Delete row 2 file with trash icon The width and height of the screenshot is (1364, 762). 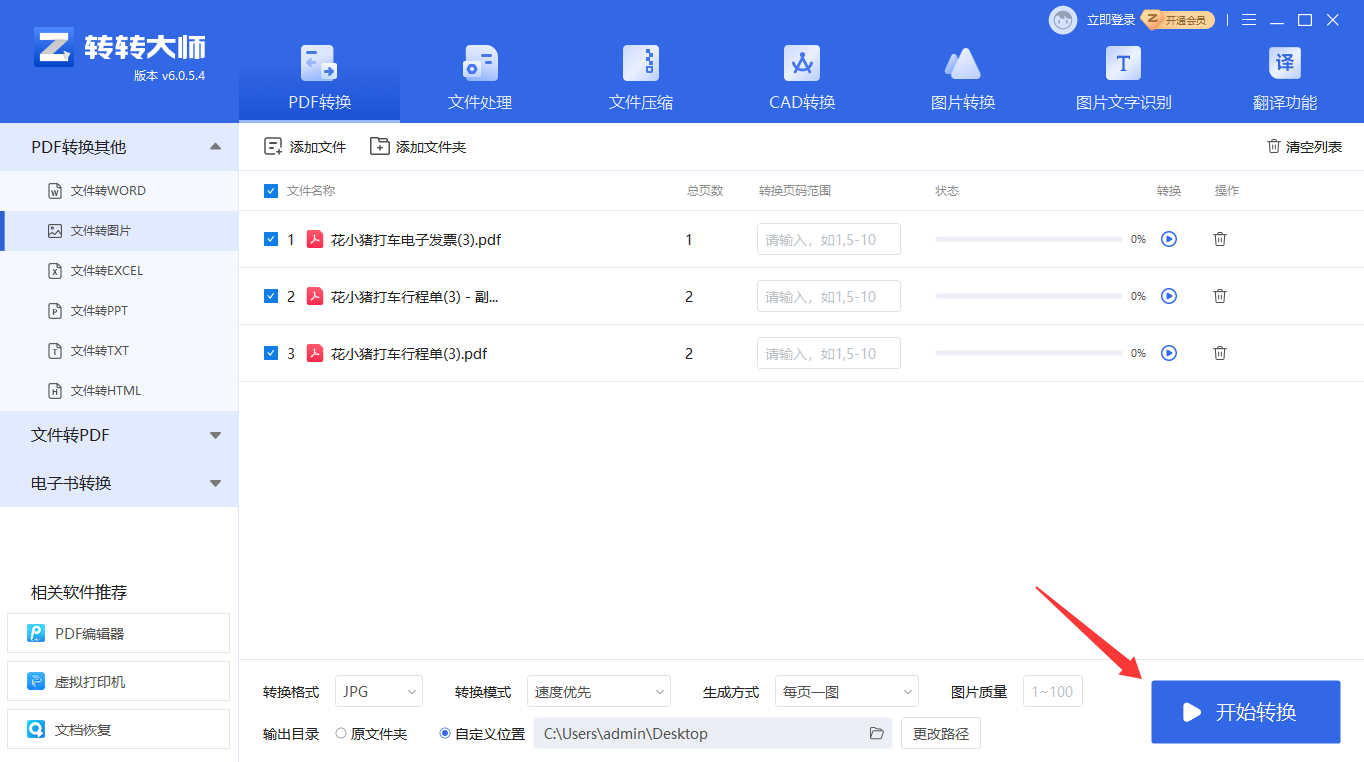click(x=1220, y=296)
